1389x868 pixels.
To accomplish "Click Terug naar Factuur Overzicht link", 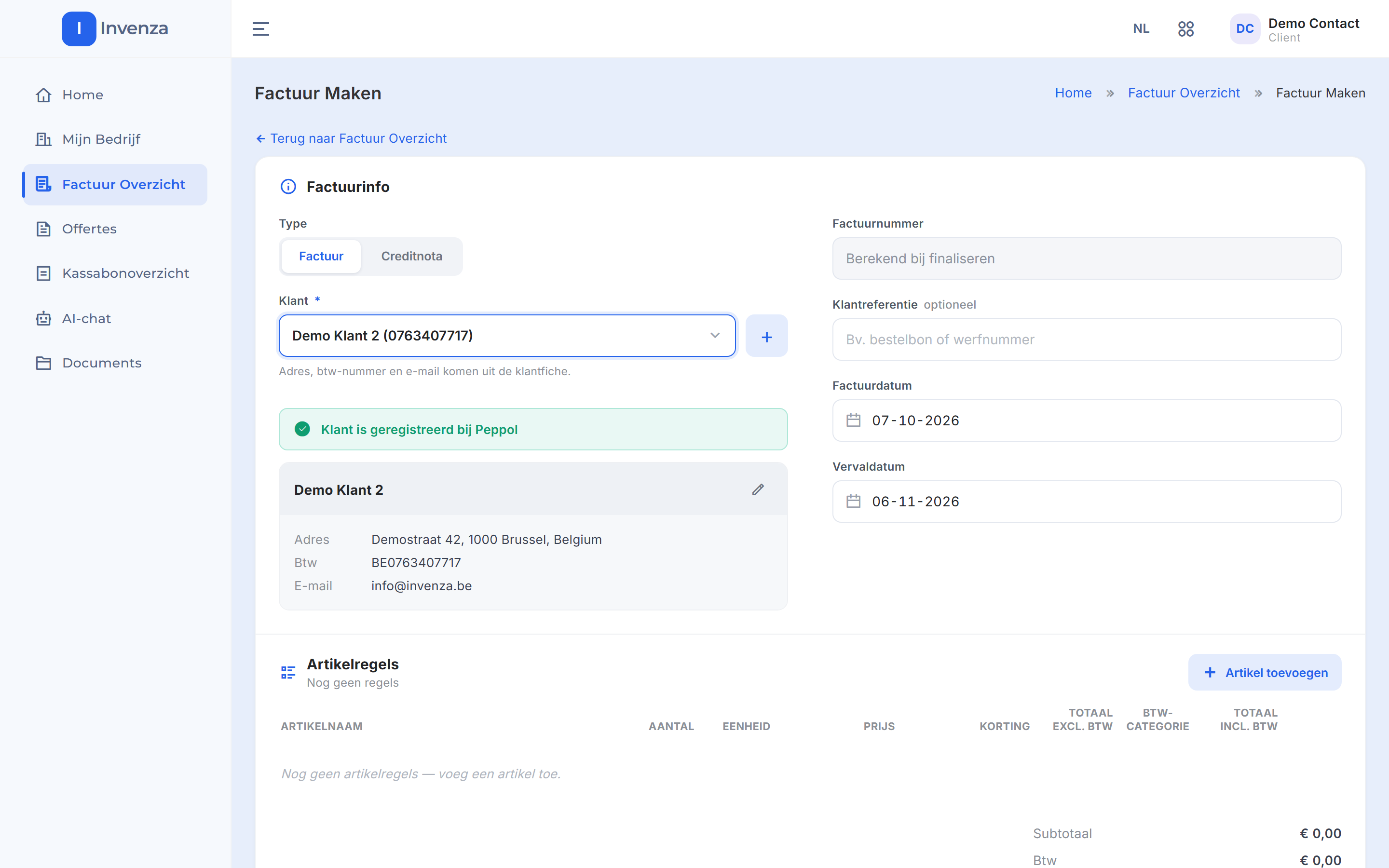I will 351,138.
